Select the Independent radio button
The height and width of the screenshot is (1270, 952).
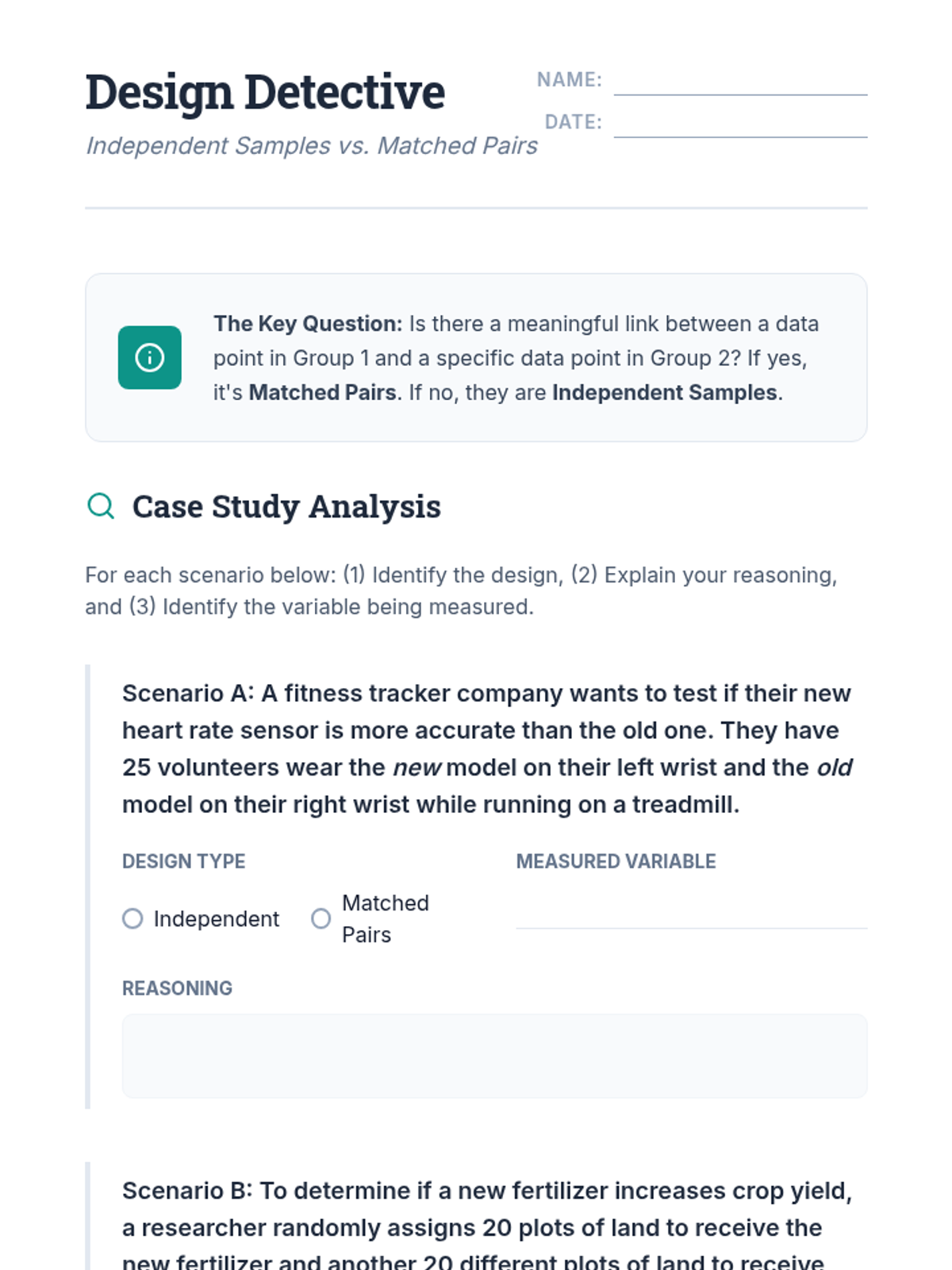[x=132, y=918]
